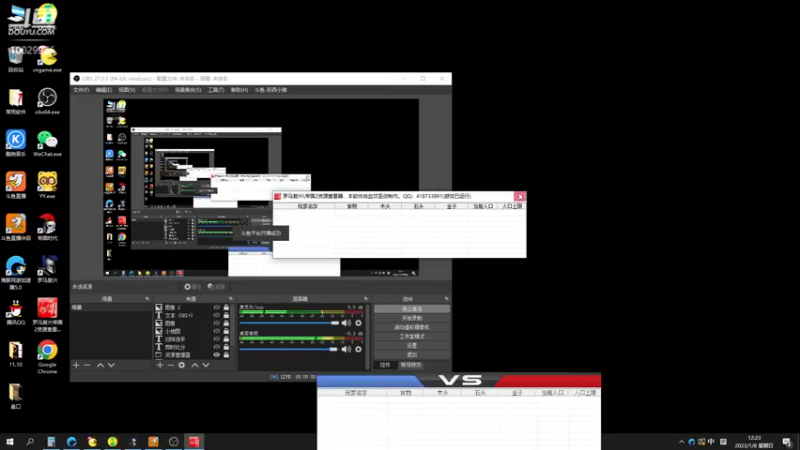
Task: Toggle visibility of 即时比分 source
Action: pyautogui.click(x=217, y=347)
